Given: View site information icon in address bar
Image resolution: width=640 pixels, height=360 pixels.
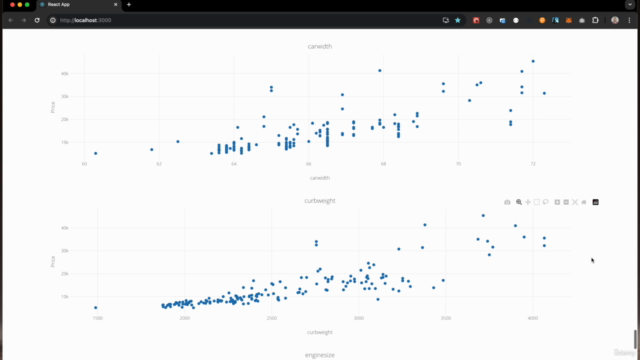Looking at the screenshot, I should tap(53, 20).
